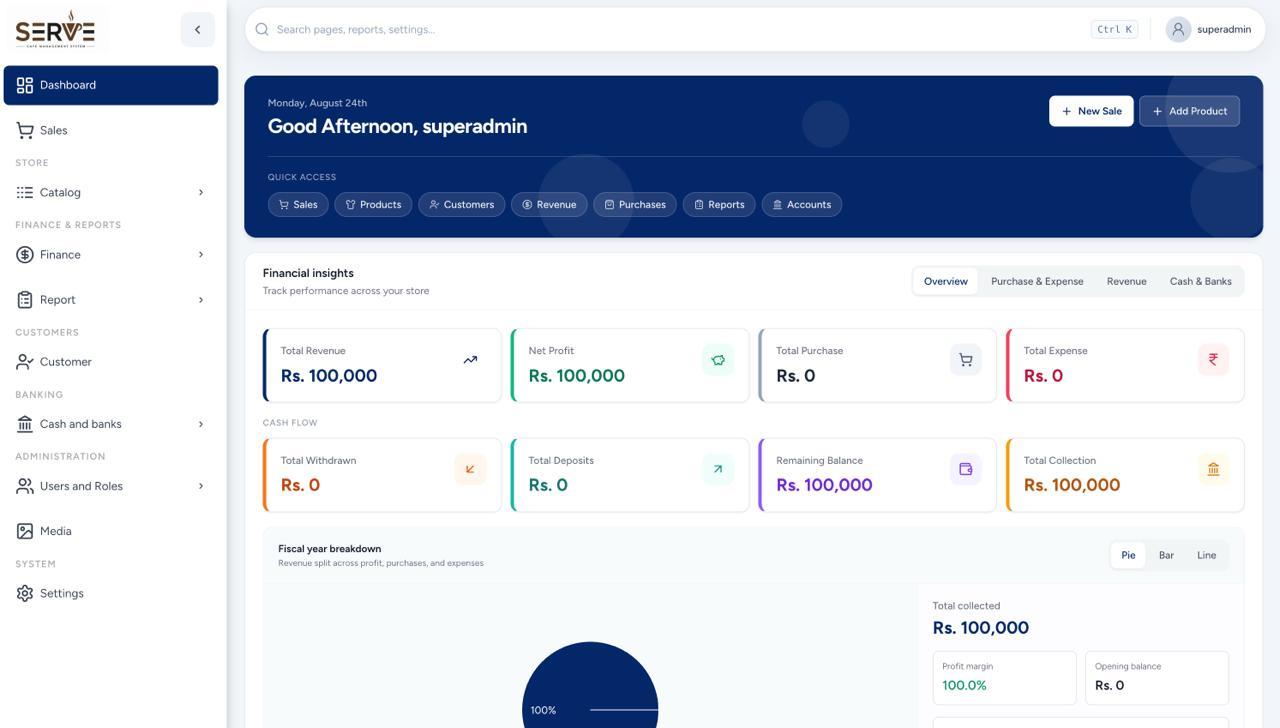This screenshot has height=728, width=1280.
Task: Expand the Cash and banks chevron
Action: pyautogui.click(x=201, y=424)
